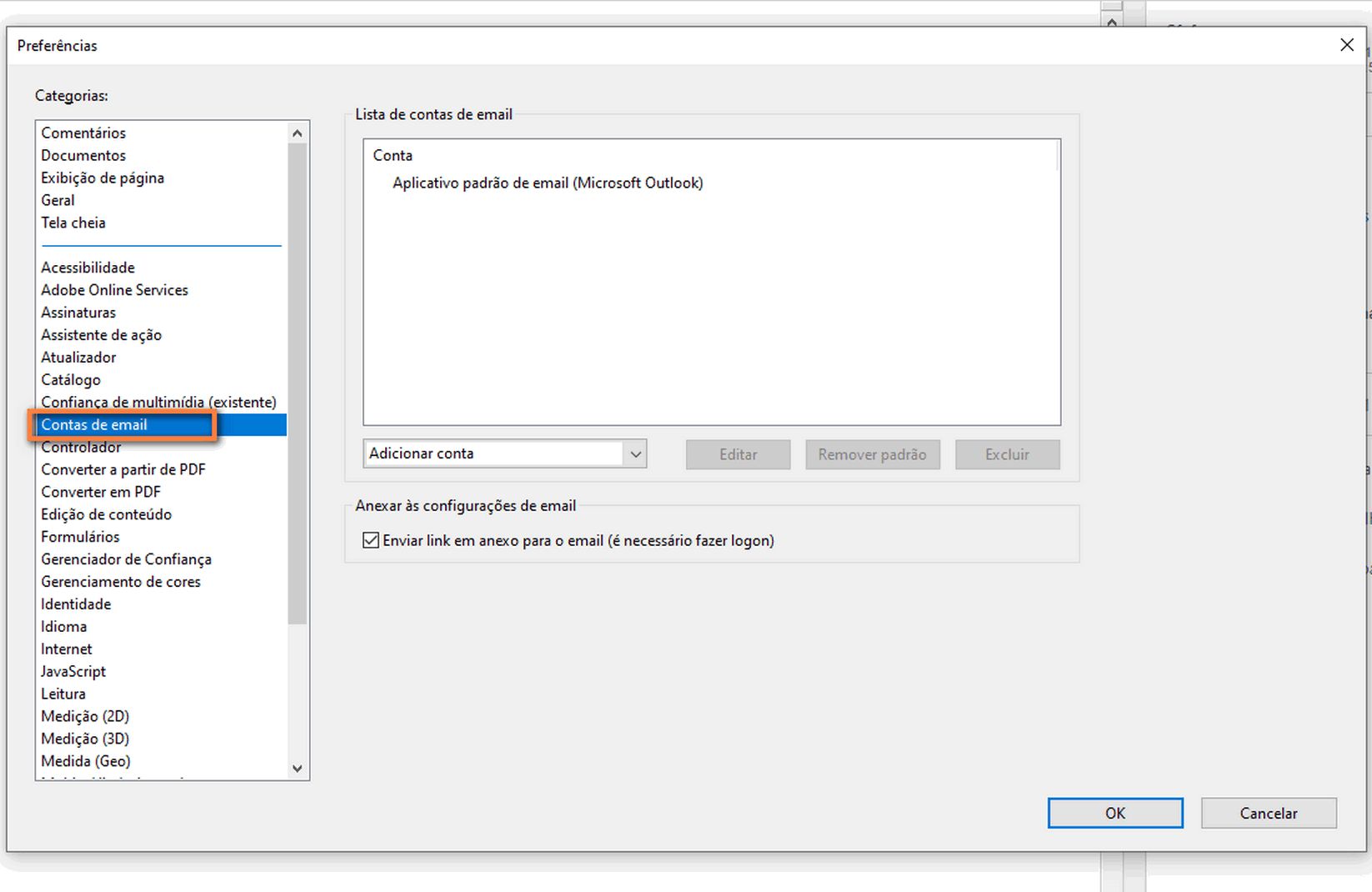Select Assistente de ação category
Screen dimensions: 1372x892
101,335
